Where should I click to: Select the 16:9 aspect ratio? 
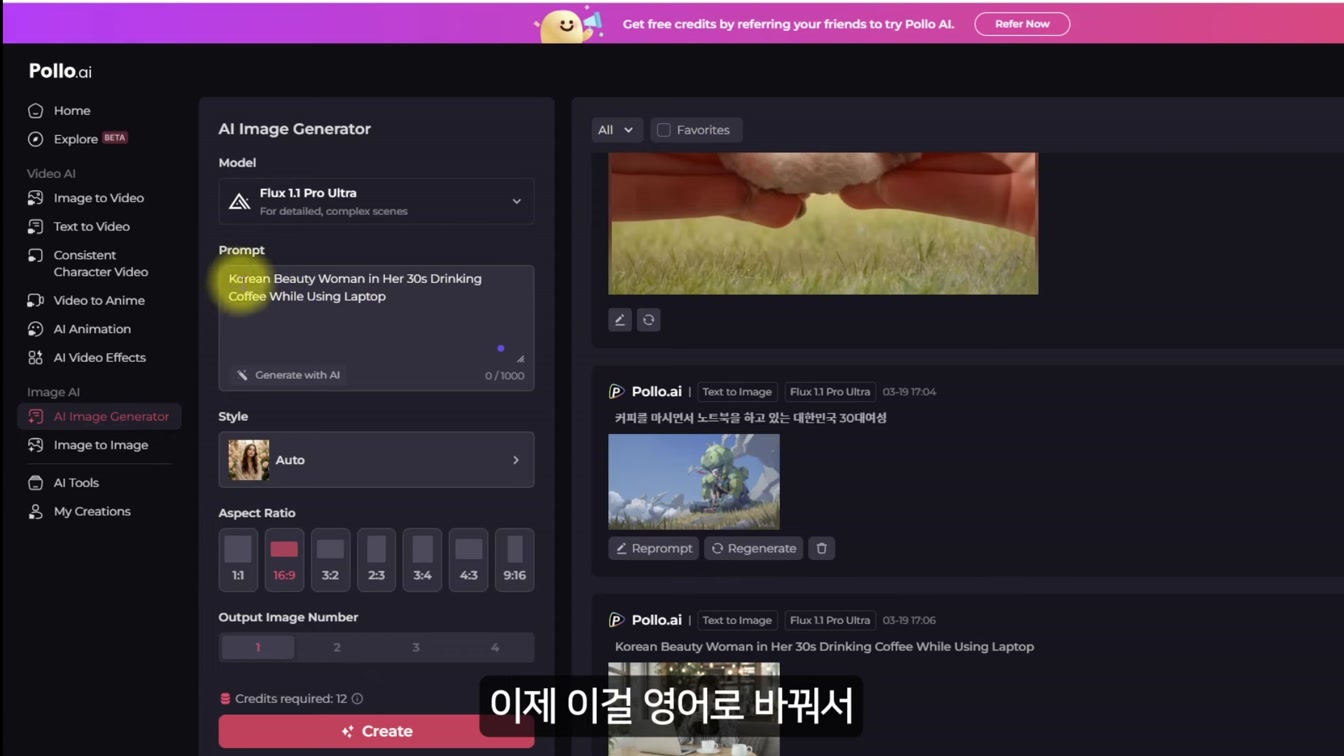click(284, 560)
